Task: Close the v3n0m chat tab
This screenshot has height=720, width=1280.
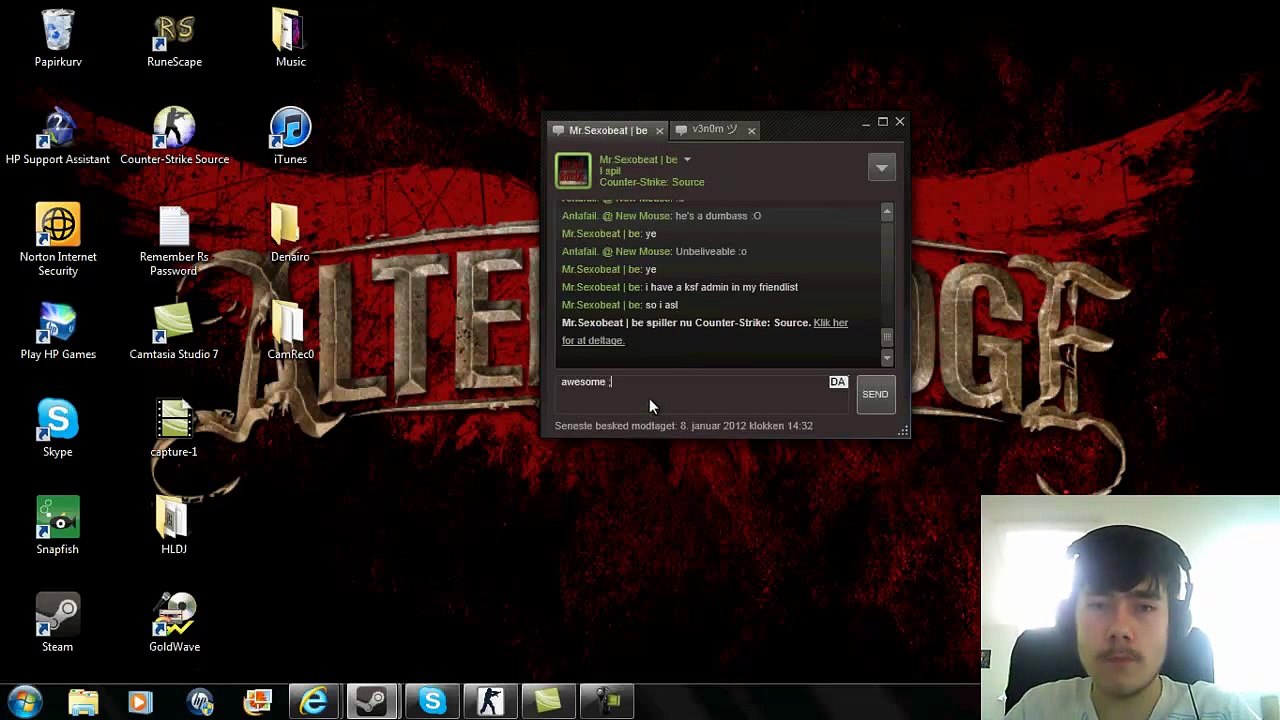Action: pyautogui.click(x=751, y=131)
